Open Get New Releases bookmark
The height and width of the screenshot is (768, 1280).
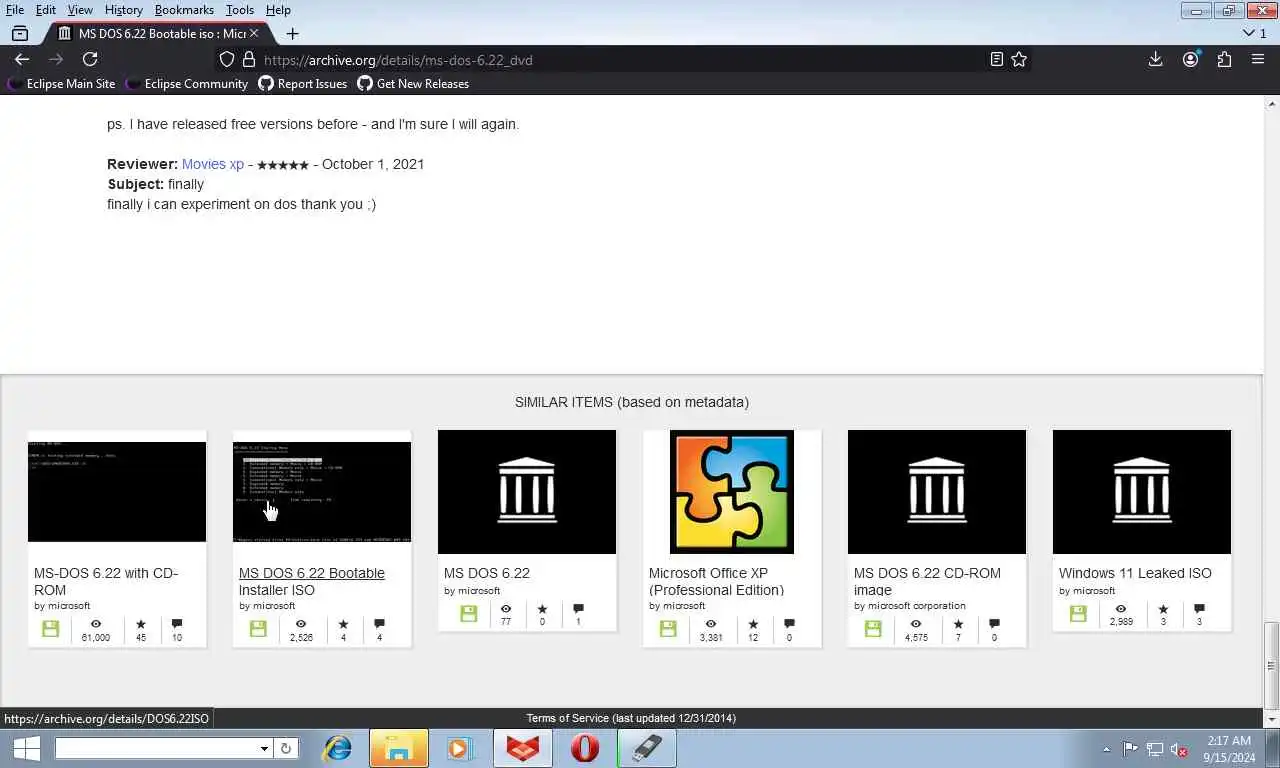click(413, 84)
